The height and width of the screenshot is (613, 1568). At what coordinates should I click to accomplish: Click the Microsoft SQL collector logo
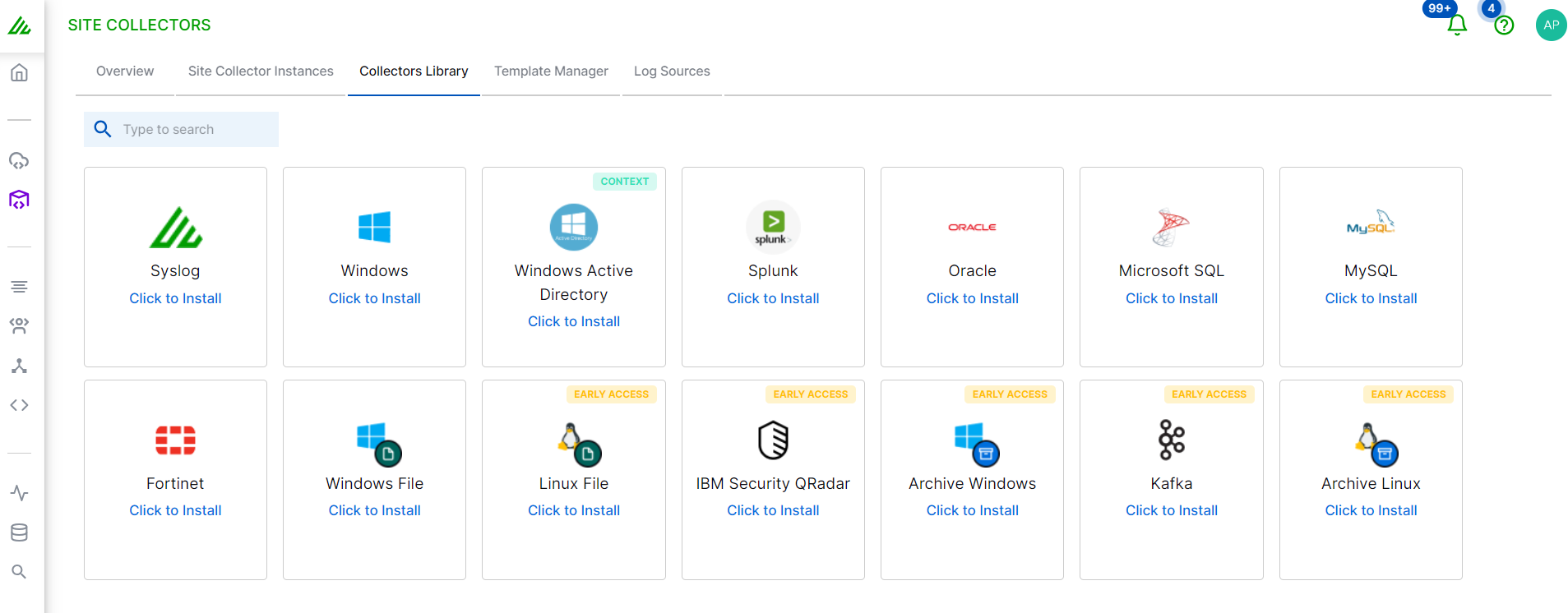click(x=1171, y=228)
